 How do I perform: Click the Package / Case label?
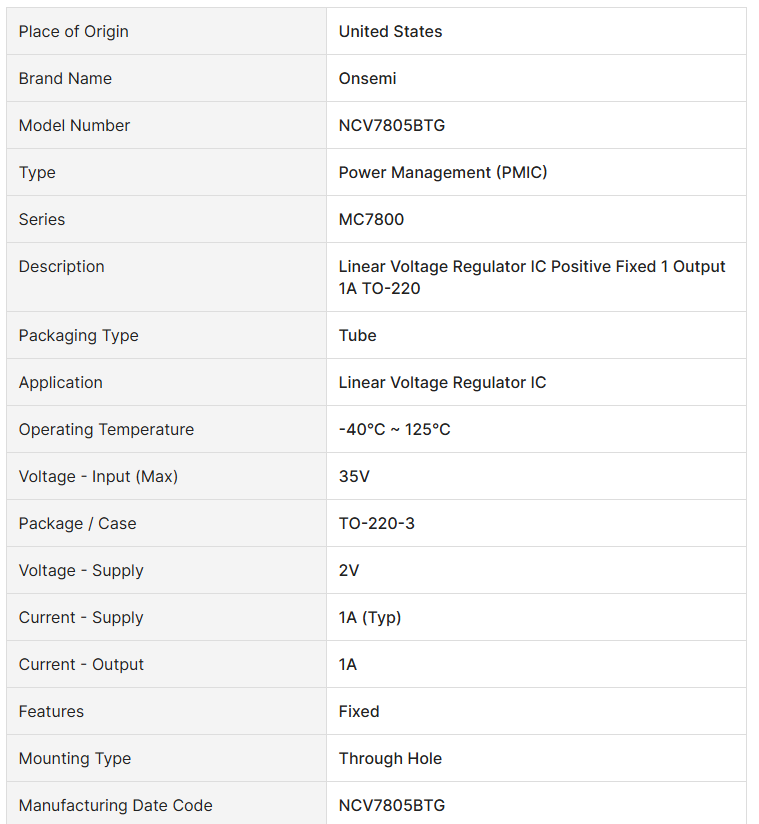click(77, 523)
